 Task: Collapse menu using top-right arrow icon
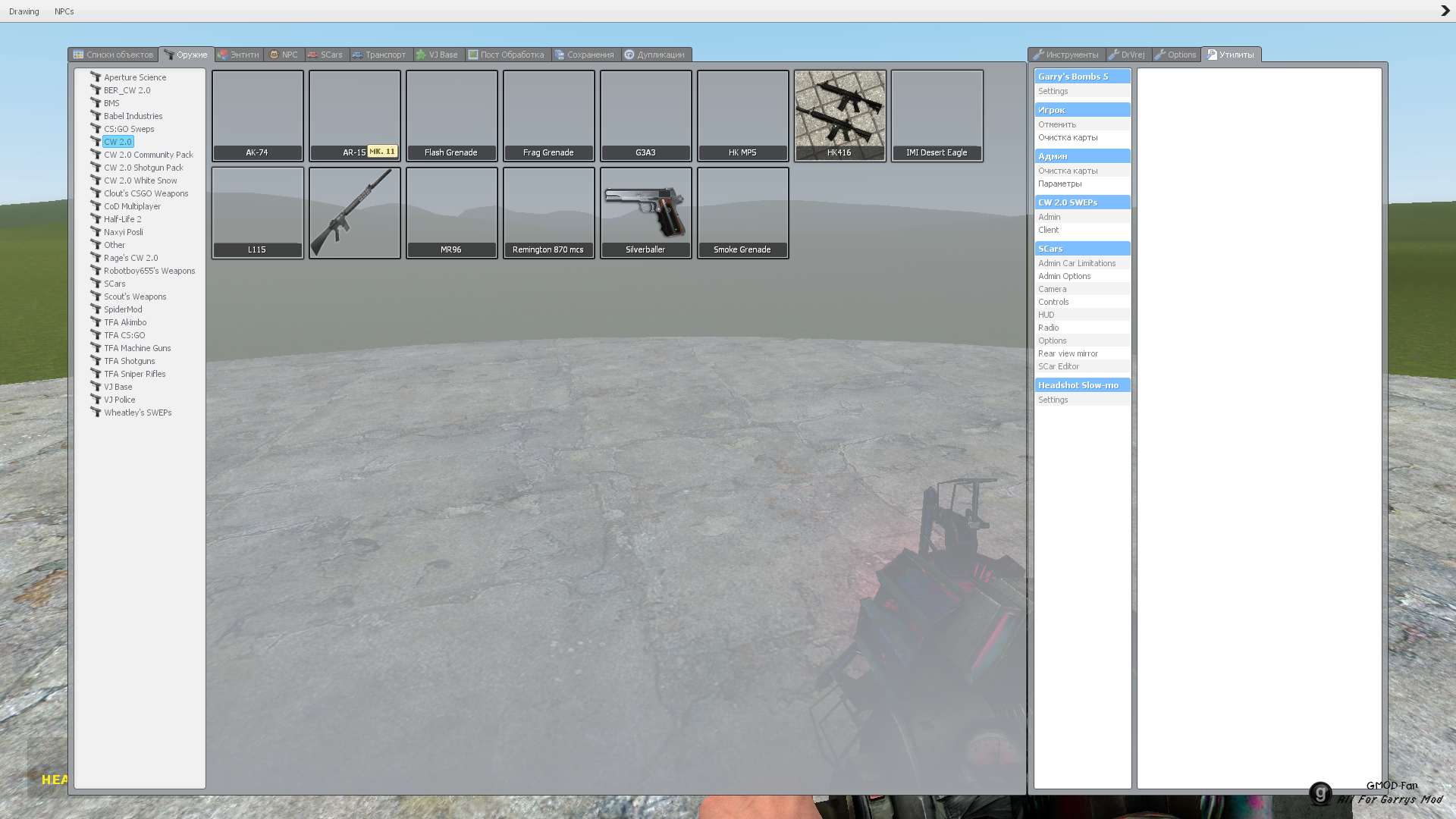[1445, 11]
